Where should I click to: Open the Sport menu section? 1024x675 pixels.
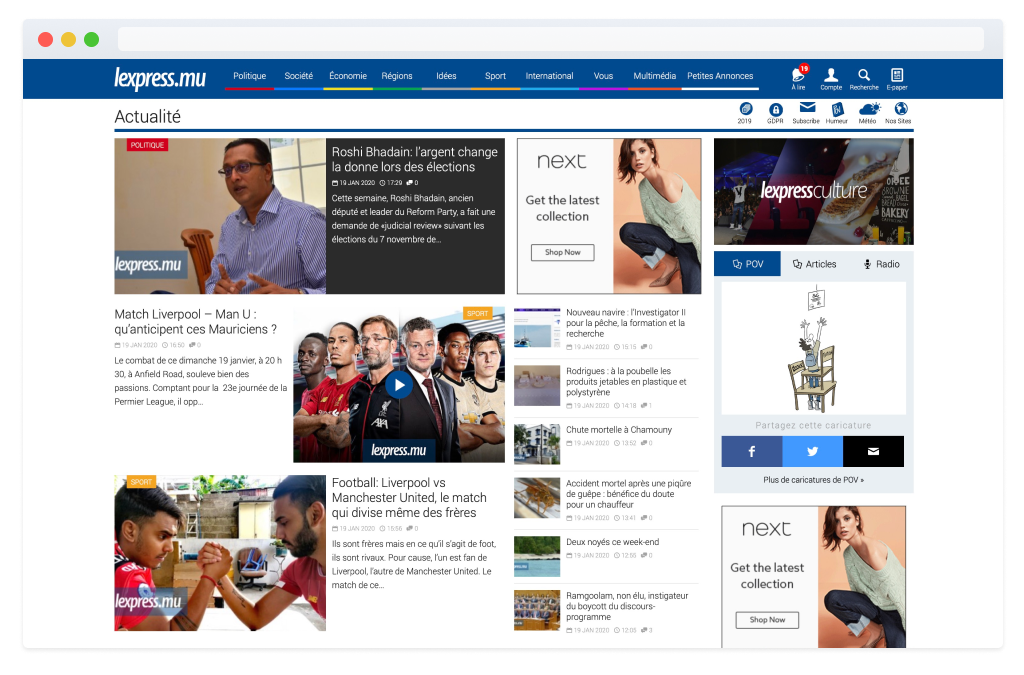click(495, 76)
